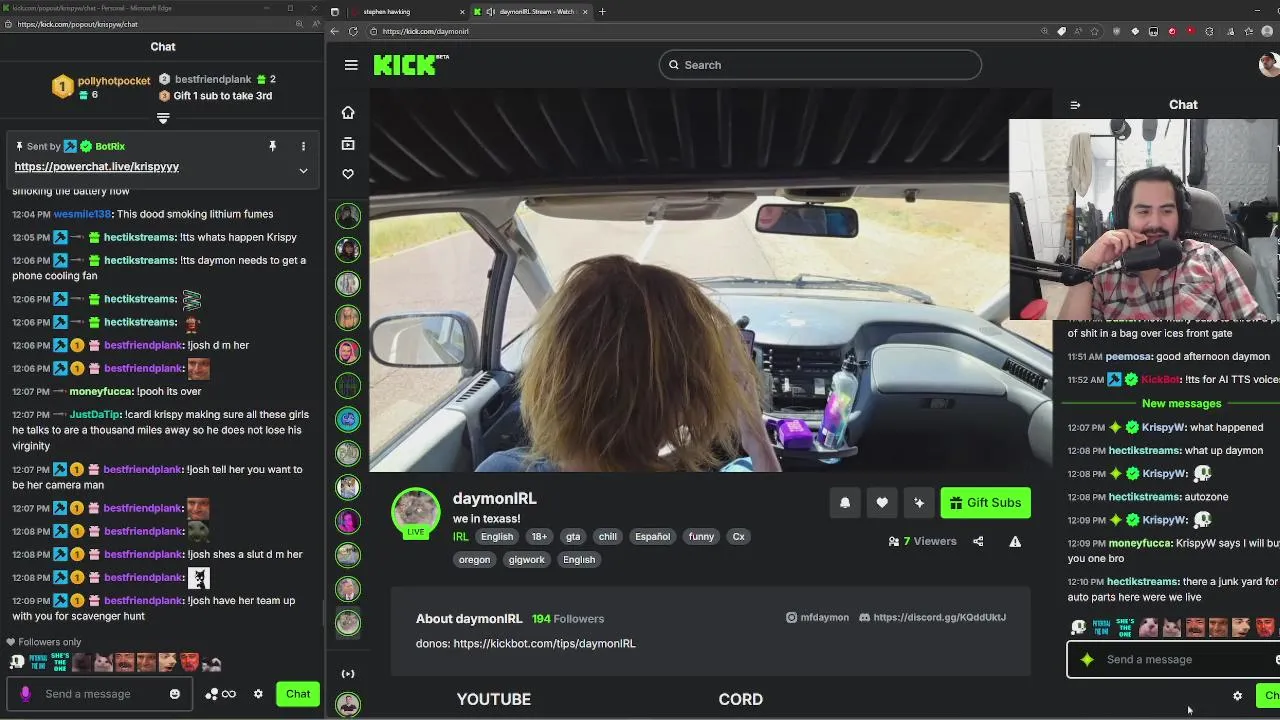Select the gigwork tag
Viewport: 1280px width, 720px height.
pyautogui.click(x=526, y=560)
